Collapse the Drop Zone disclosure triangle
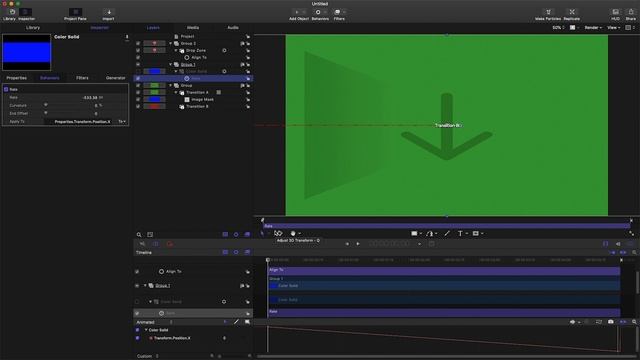The image size is (640, 360). [x=176, y=50]
